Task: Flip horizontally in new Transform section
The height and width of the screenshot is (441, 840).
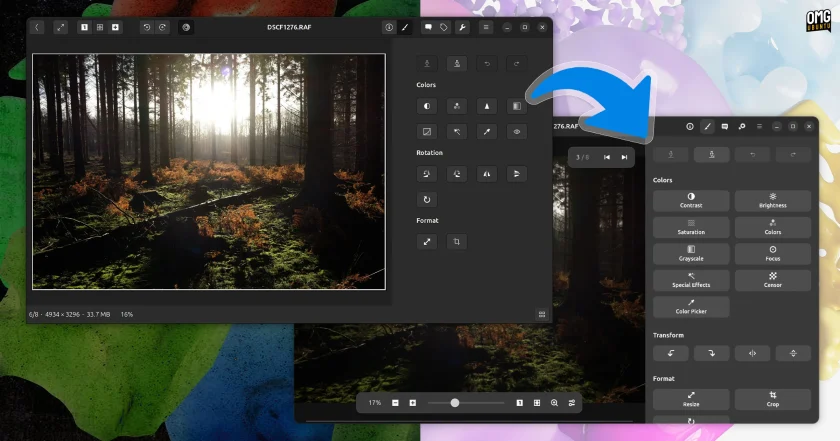Action: (x=752, y=353)
